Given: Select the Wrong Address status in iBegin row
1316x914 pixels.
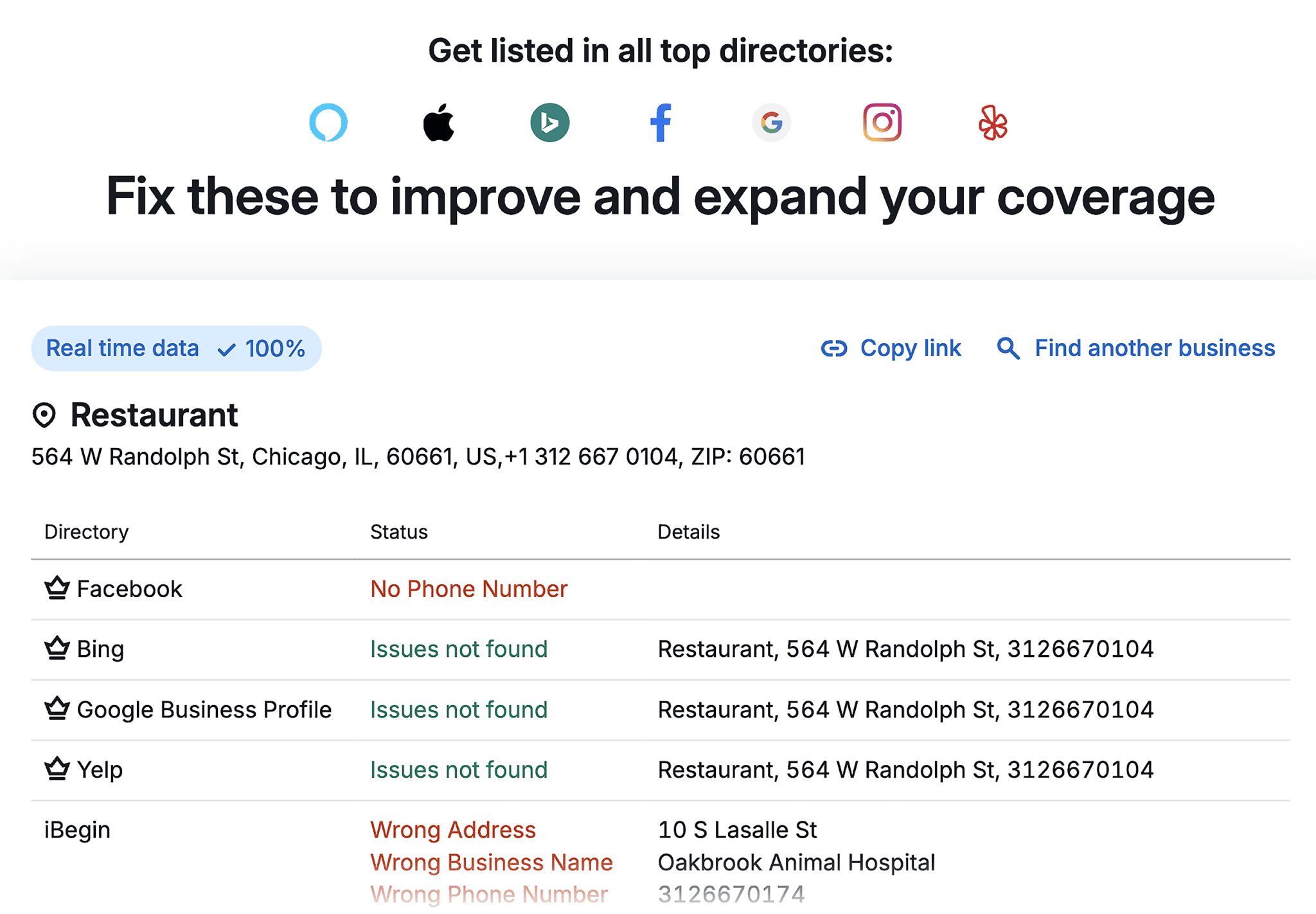Looking at the screenshot, I should click(453, 830).
